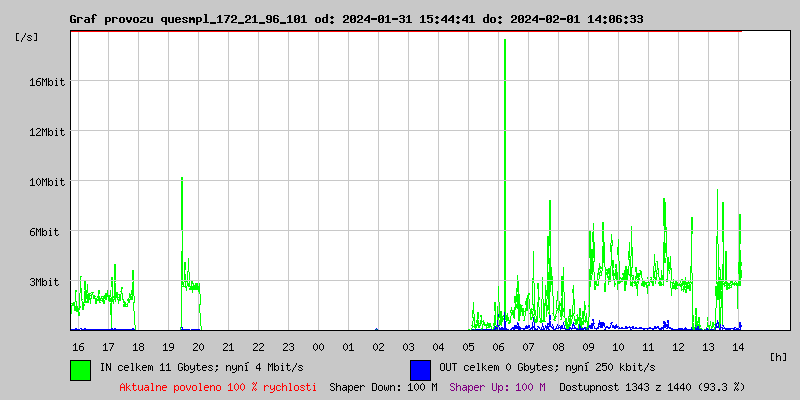Image resolution: width=800 pixels, height=400 pixels.
Task: Select hour marker 19 on time axis
Action: (x=168, y=346)
